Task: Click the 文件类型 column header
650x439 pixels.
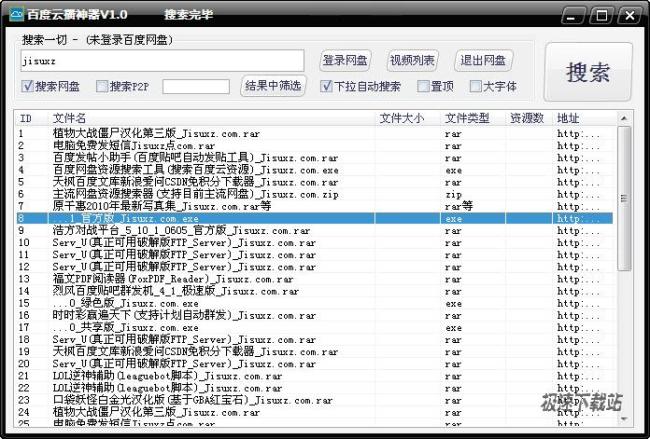Action: (x=473, y=119)
